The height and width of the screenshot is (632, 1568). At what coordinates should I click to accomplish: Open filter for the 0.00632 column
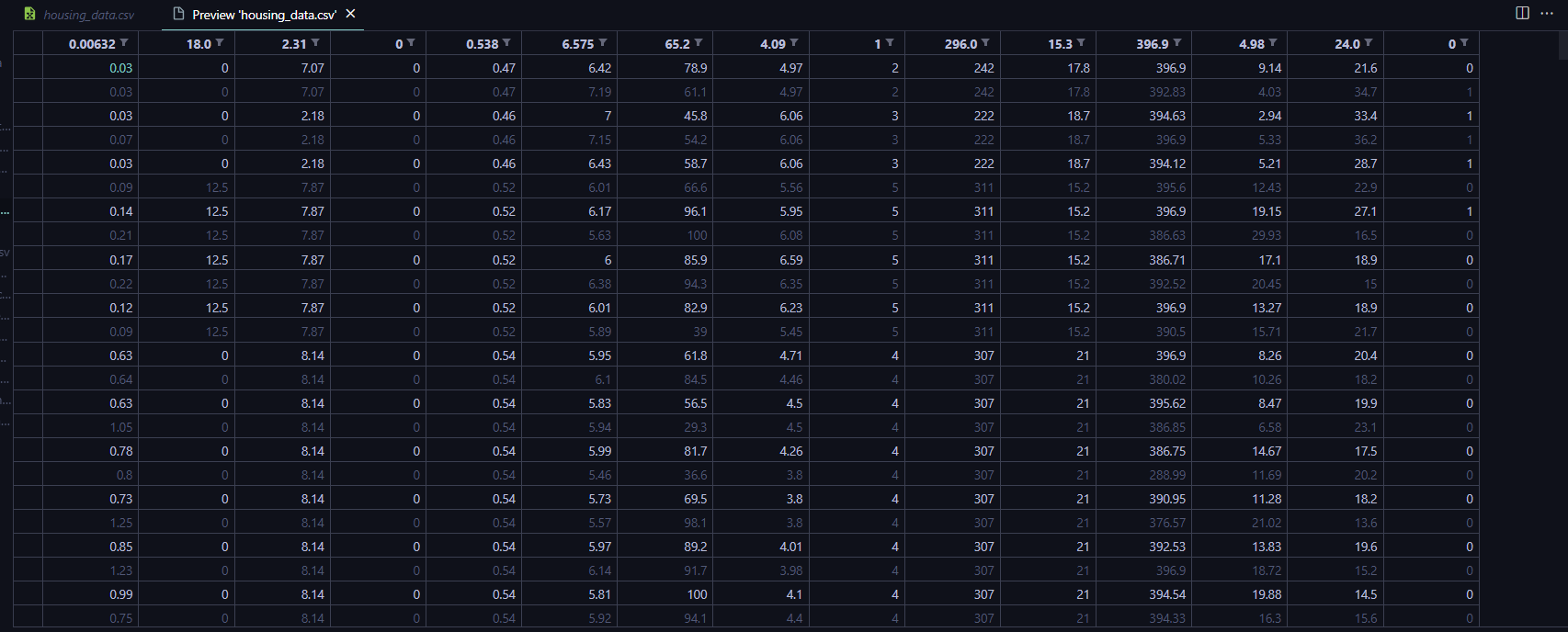coord(124,43)
